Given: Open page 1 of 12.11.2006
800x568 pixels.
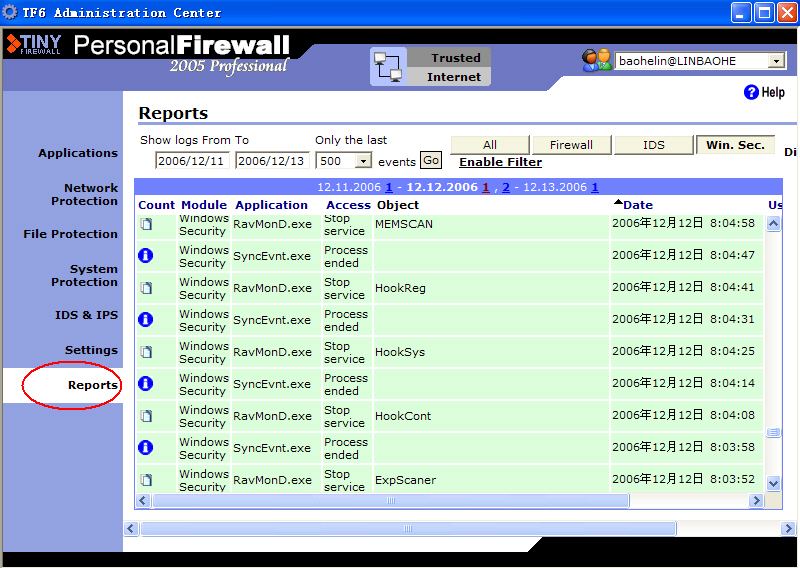Looking at the screenshot, I should [389, 187].
